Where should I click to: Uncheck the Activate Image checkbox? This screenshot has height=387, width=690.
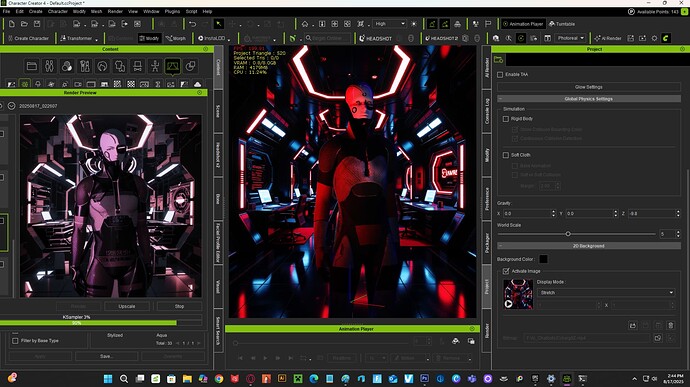tap(506, 271)
